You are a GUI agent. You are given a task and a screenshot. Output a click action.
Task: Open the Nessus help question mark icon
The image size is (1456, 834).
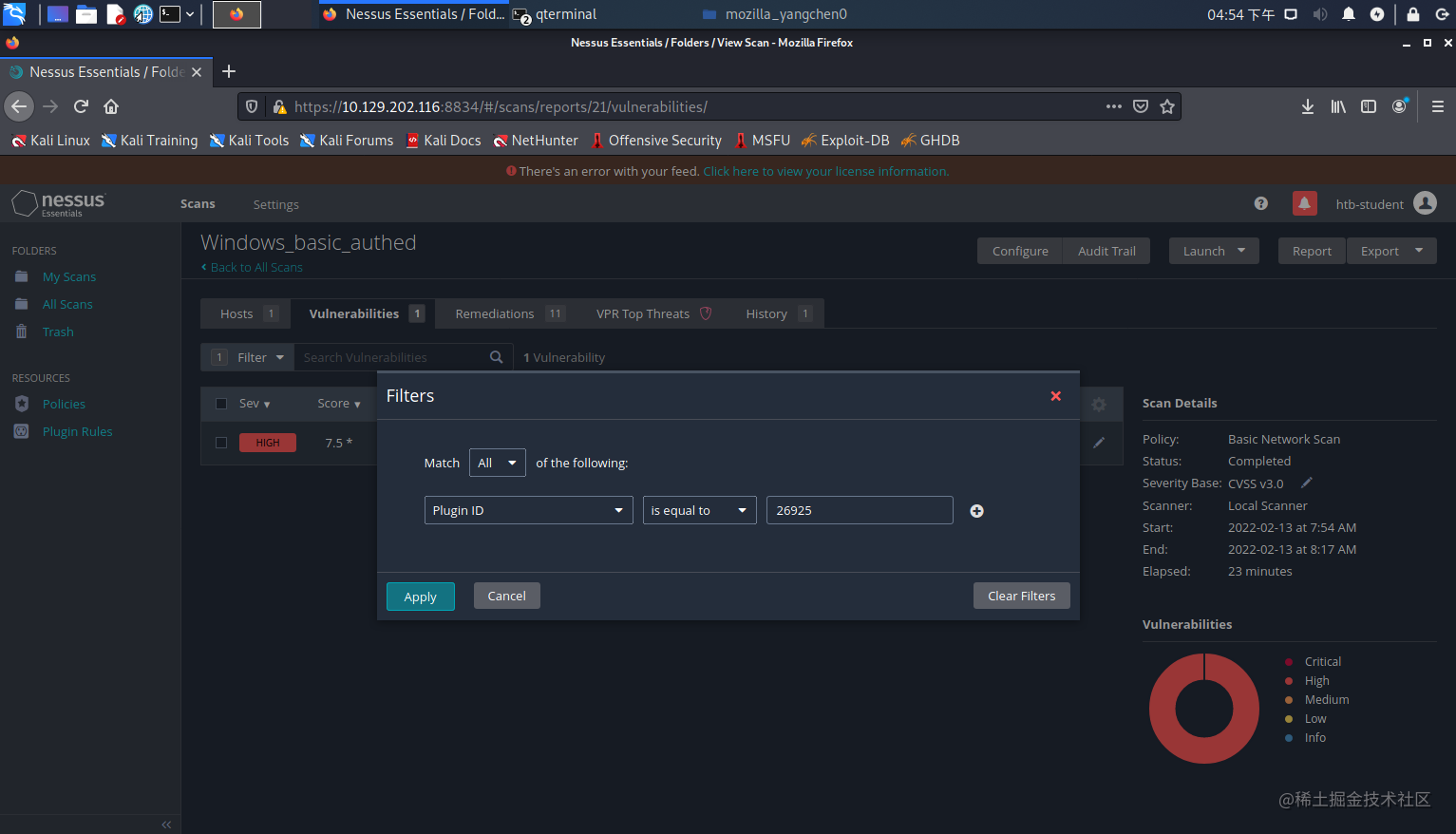[1261, 203]
